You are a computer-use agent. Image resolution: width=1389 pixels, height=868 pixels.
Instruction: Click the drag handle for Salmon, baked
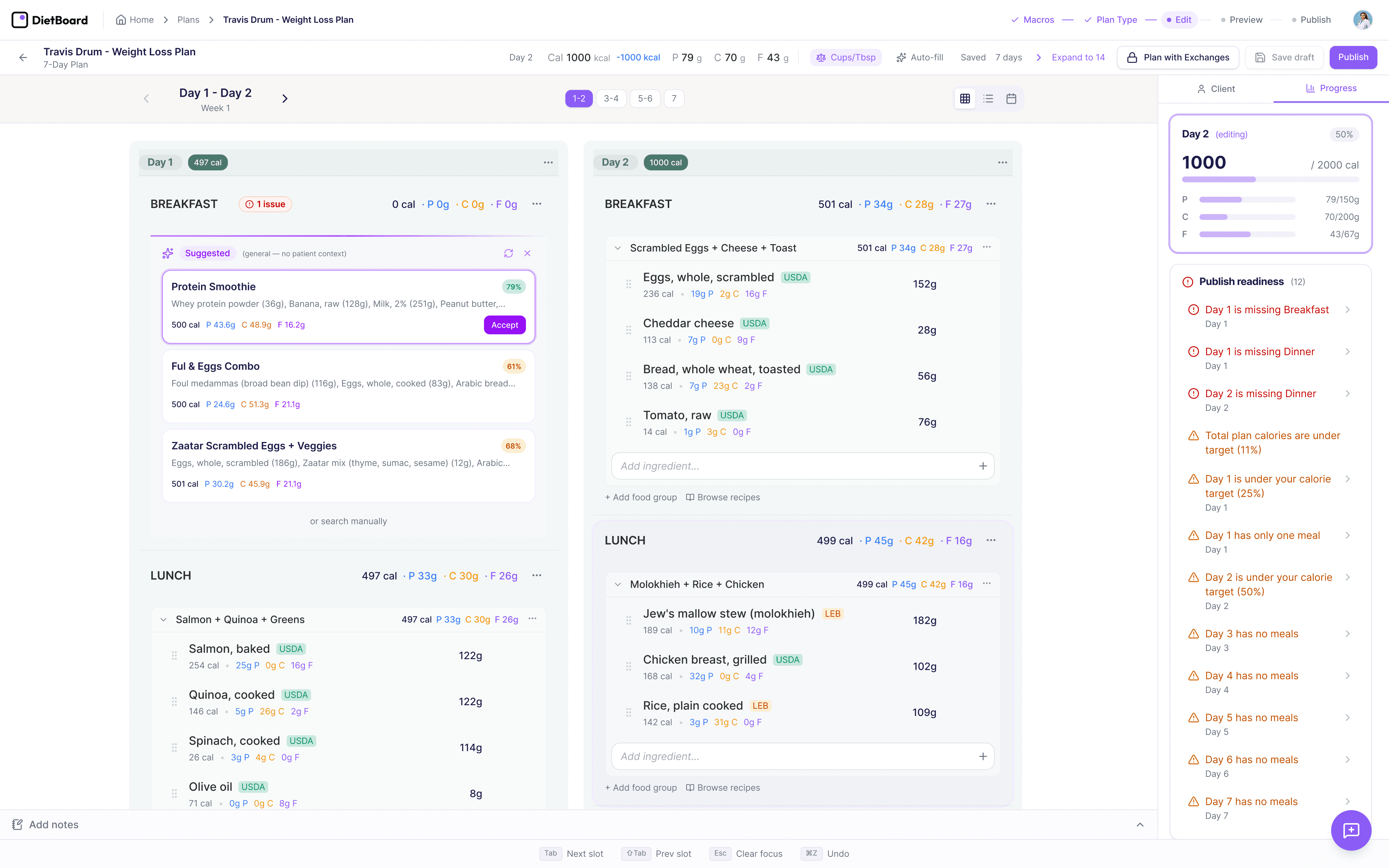click(x=174, y=656)
